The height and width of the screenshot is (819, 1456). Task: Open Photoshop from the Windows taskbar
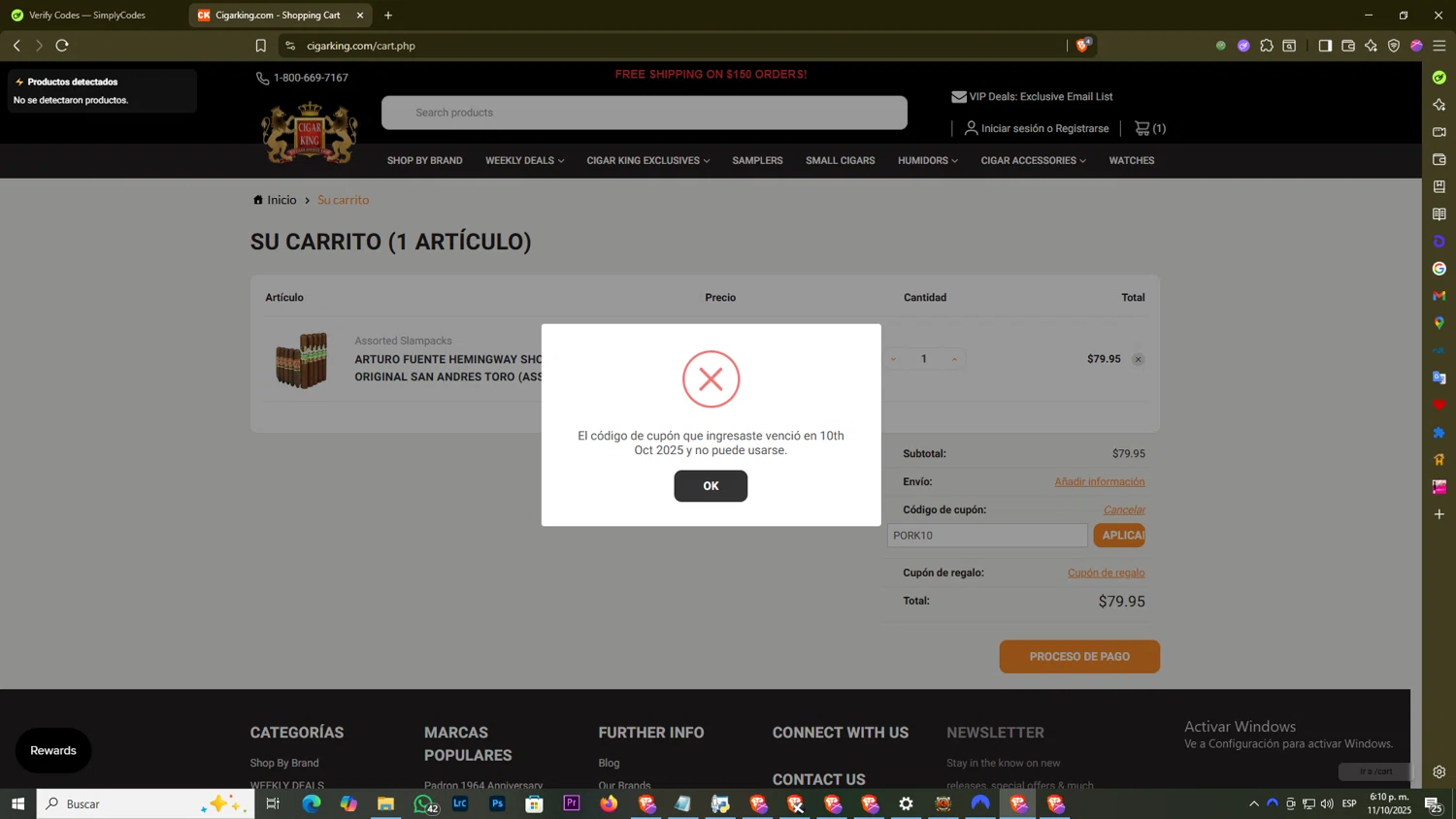click(x=497, y=803)
